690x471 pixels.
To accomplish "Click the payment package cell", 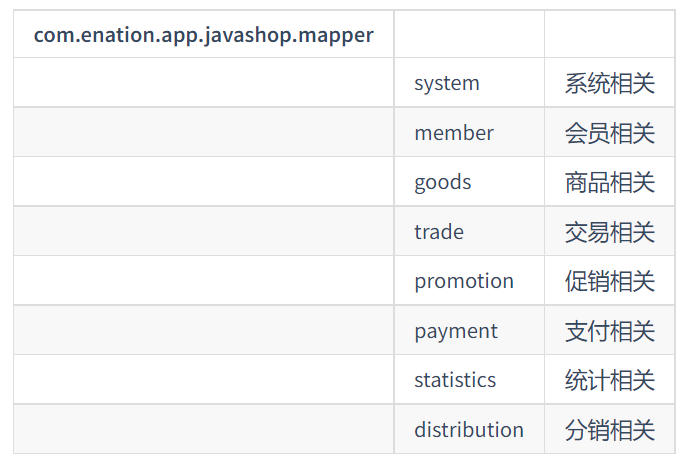I will [469, 330].
